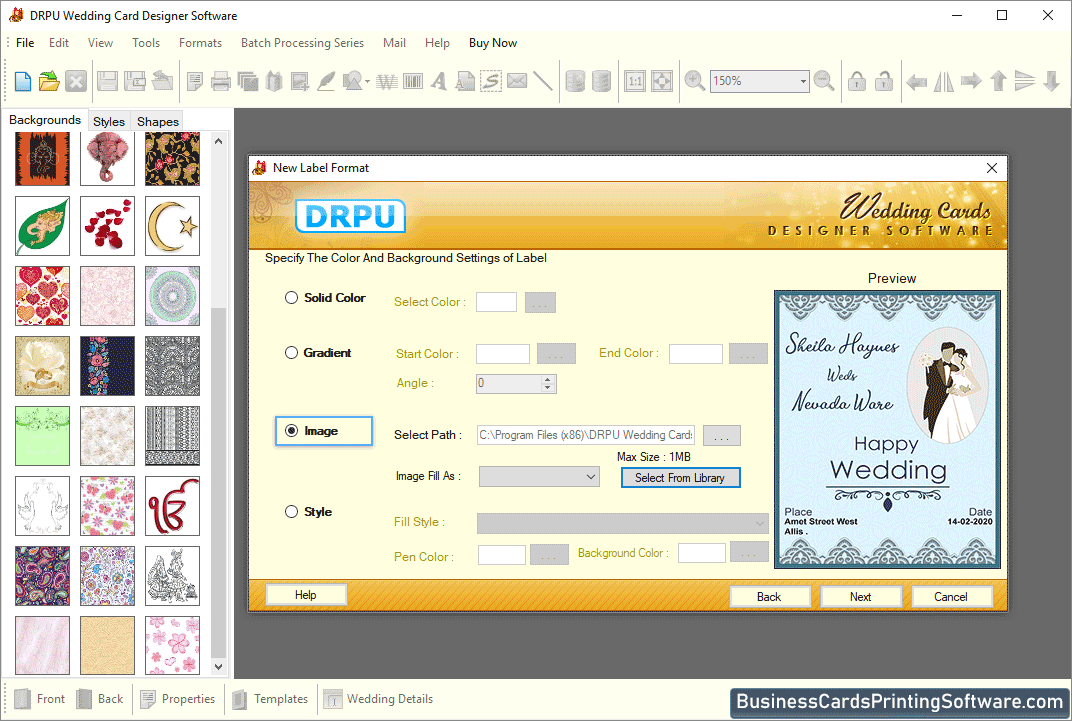Click the print icon in the toolbar
Viewport: 1072px width, 721px height.
click(x=221, y=81)
